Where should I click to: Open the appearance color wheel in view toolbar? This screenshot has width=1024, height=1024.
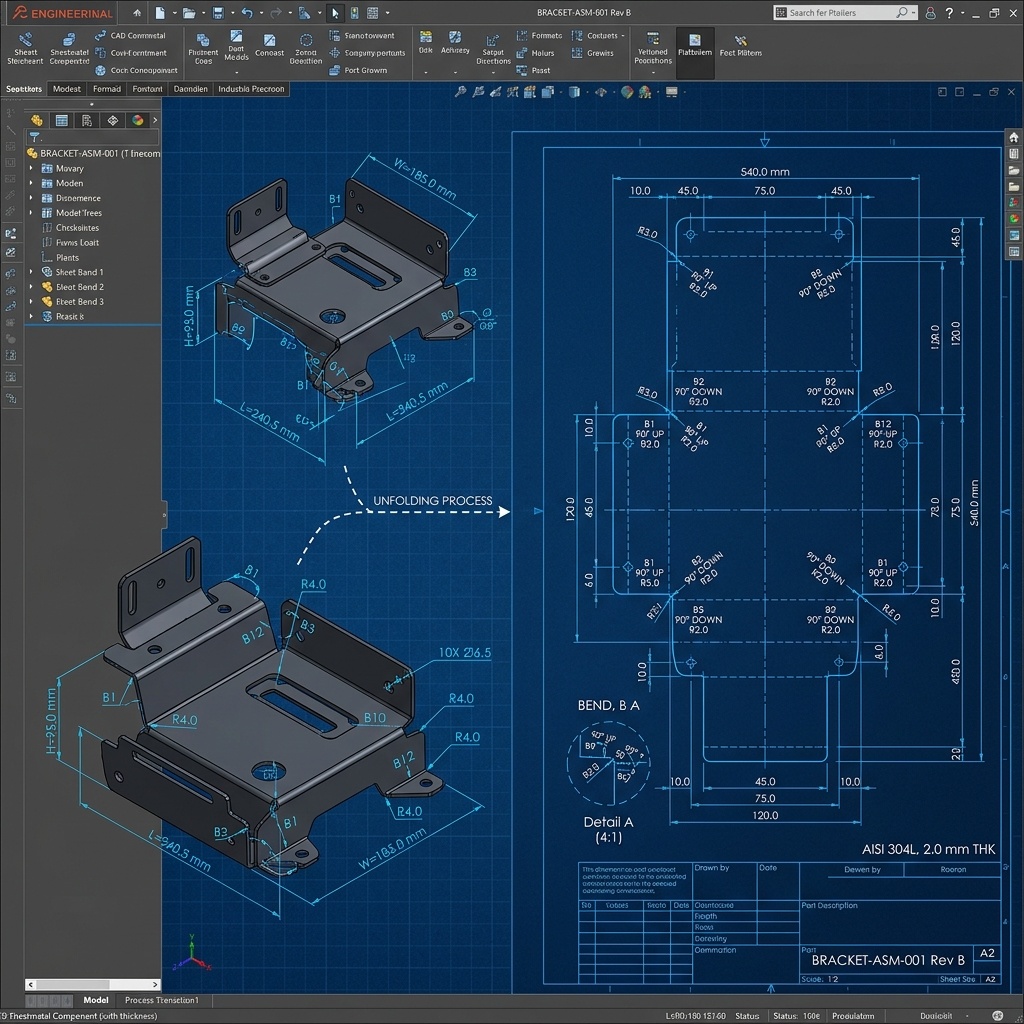(x=627, y=92)
